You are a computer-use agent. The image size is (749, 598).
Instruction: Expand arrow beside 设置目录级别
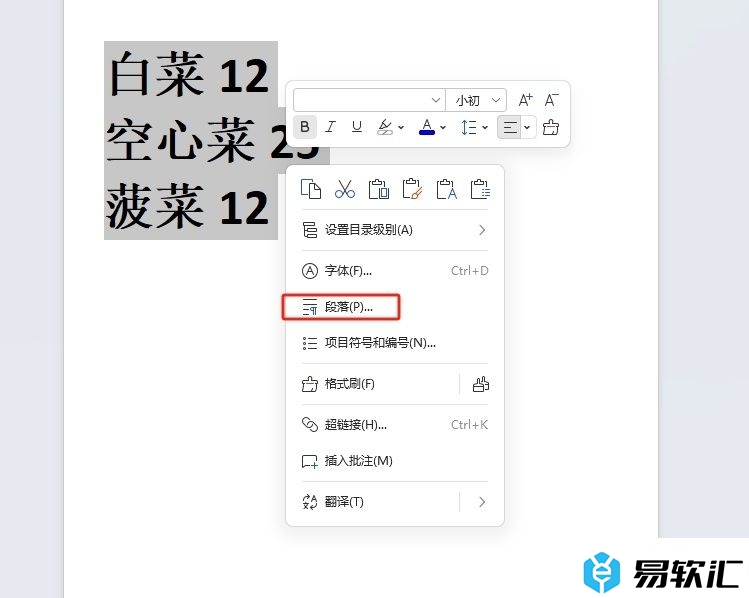click(482, 230)
